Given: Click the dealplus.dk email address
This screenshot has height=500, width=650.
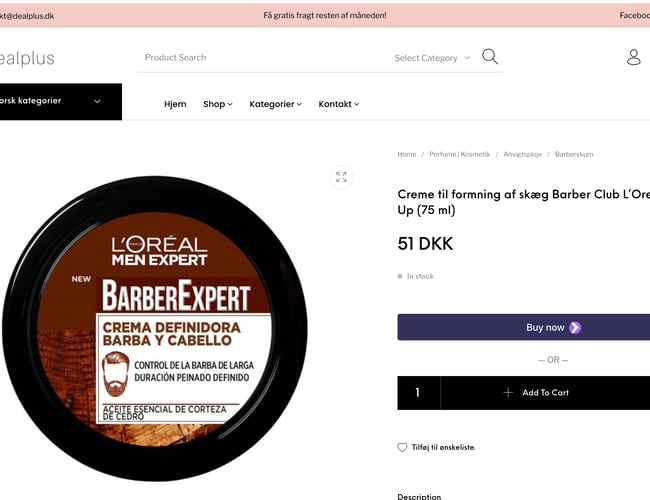Looking at the screenshot, I should tap(27, 16).
